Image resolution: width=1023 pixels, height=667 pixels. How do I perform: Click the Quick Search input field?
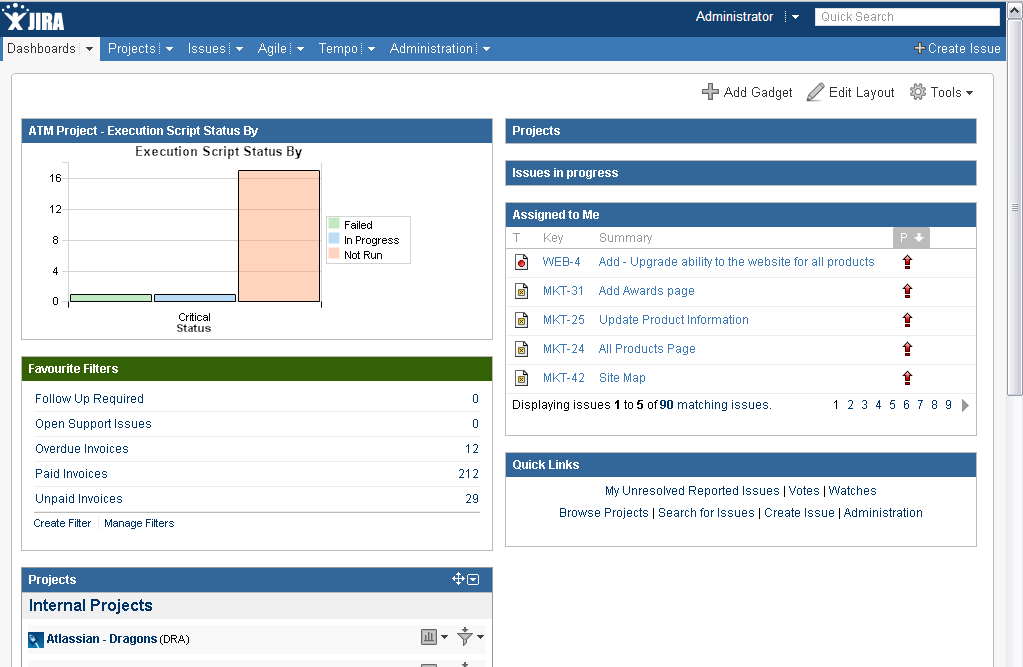906,17
